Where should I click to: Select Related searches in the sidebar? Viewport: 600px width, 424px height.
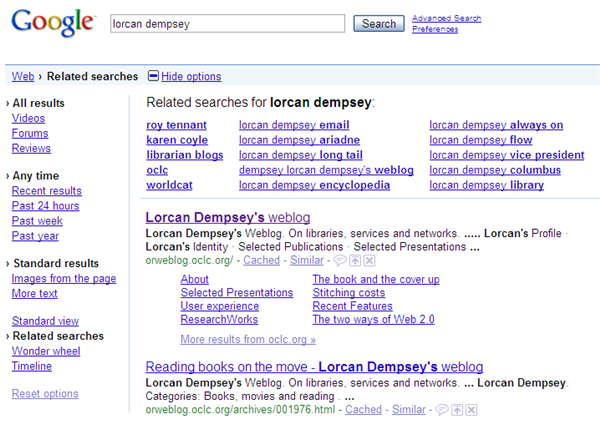(x=58, y=336)
